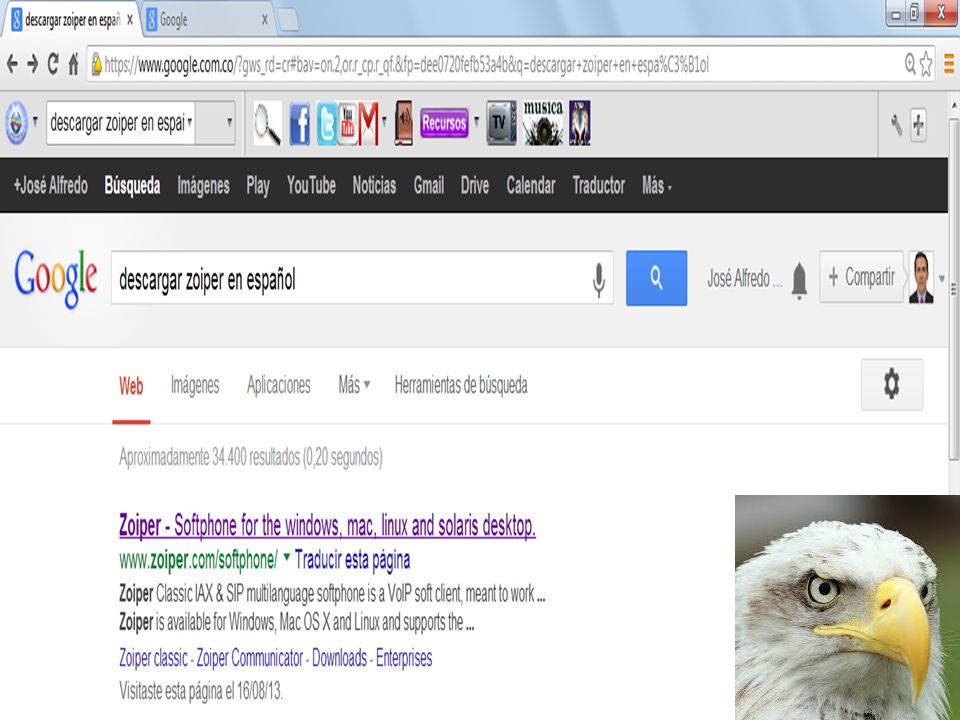960x720 pixels.
Task: Open Zoiper Communicator sitelink
Action: pyautogui.click(x=250, y=658)
